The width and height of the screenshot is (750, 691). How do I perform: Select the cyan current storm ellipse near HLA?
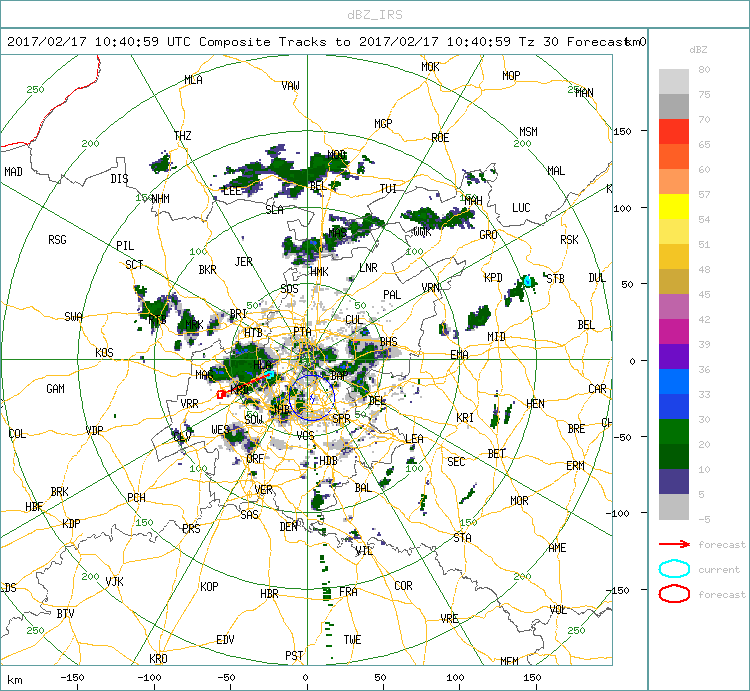[x=269, y=374]
